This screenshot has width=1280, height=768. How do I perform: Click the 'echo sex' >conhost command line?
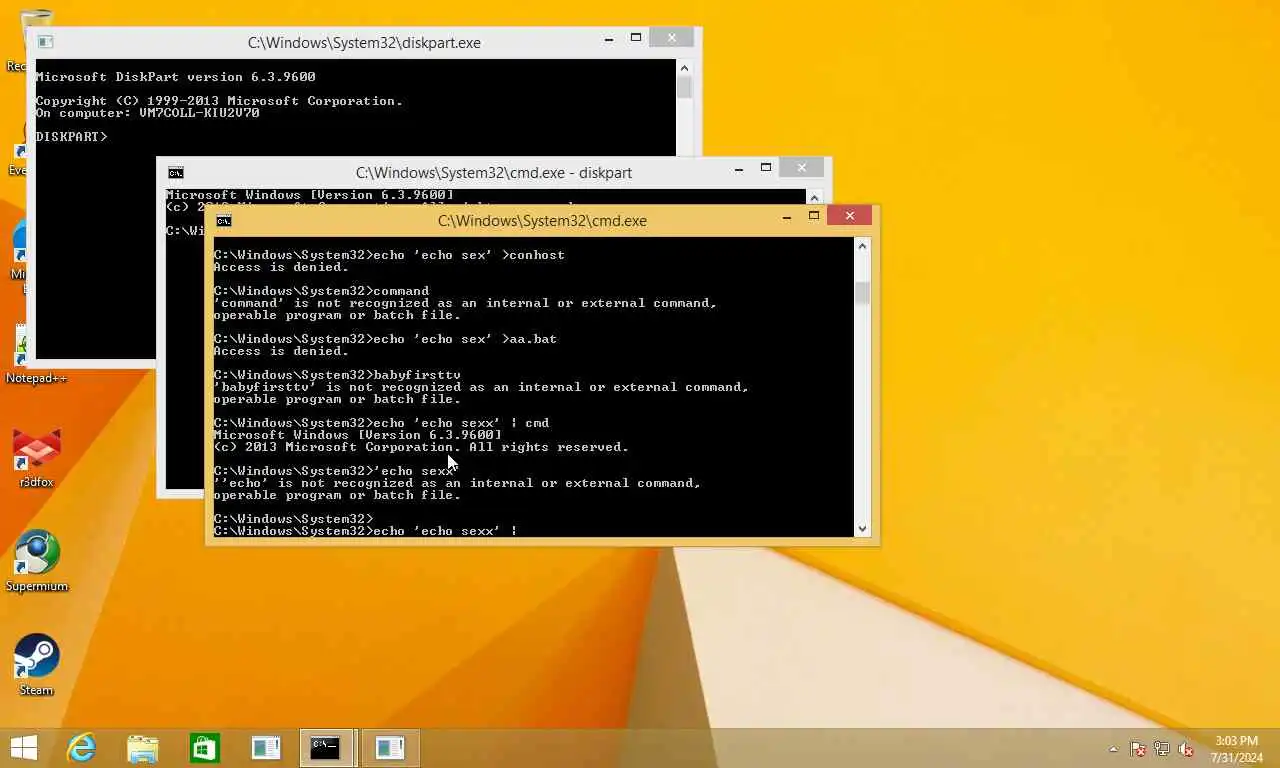coord(389,255)
